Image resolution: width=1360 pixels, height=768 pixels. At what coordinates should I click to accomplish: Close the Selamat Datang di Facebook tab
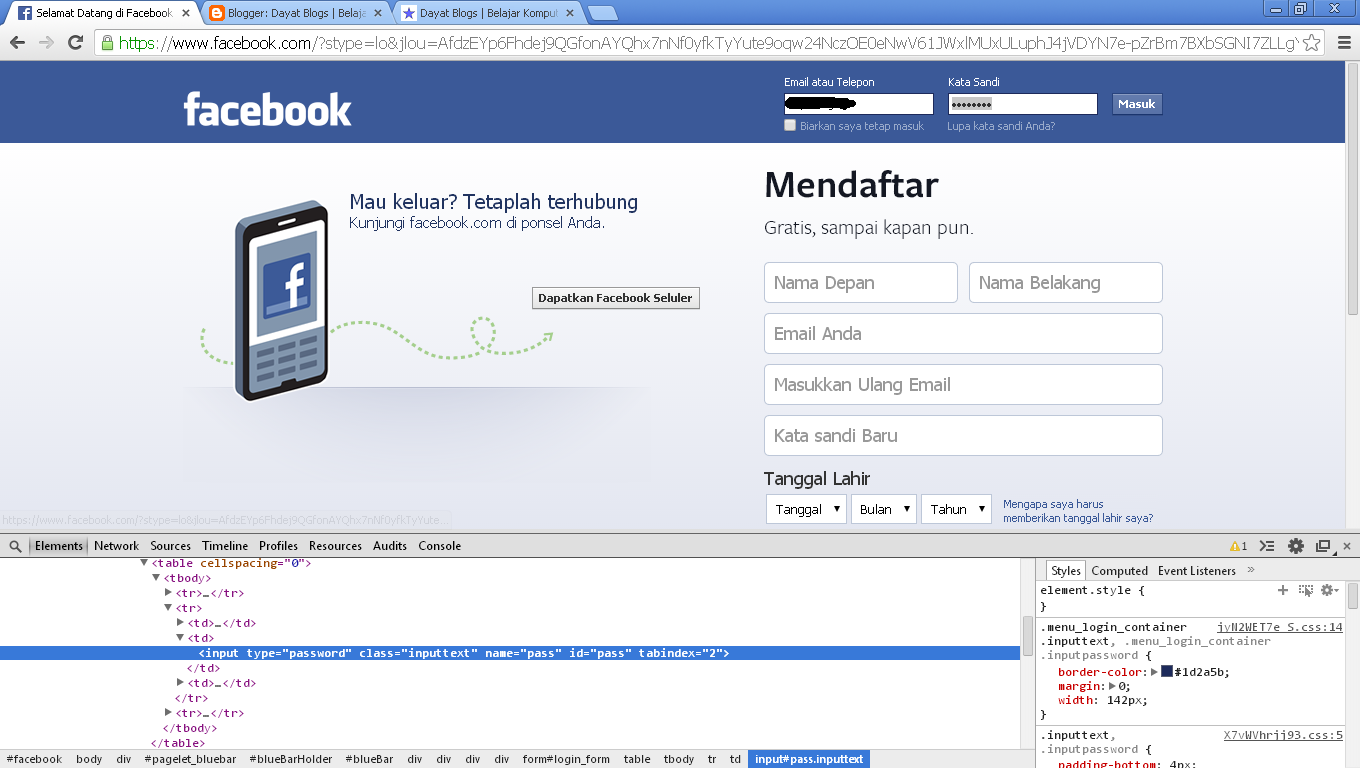pos(186,13)
